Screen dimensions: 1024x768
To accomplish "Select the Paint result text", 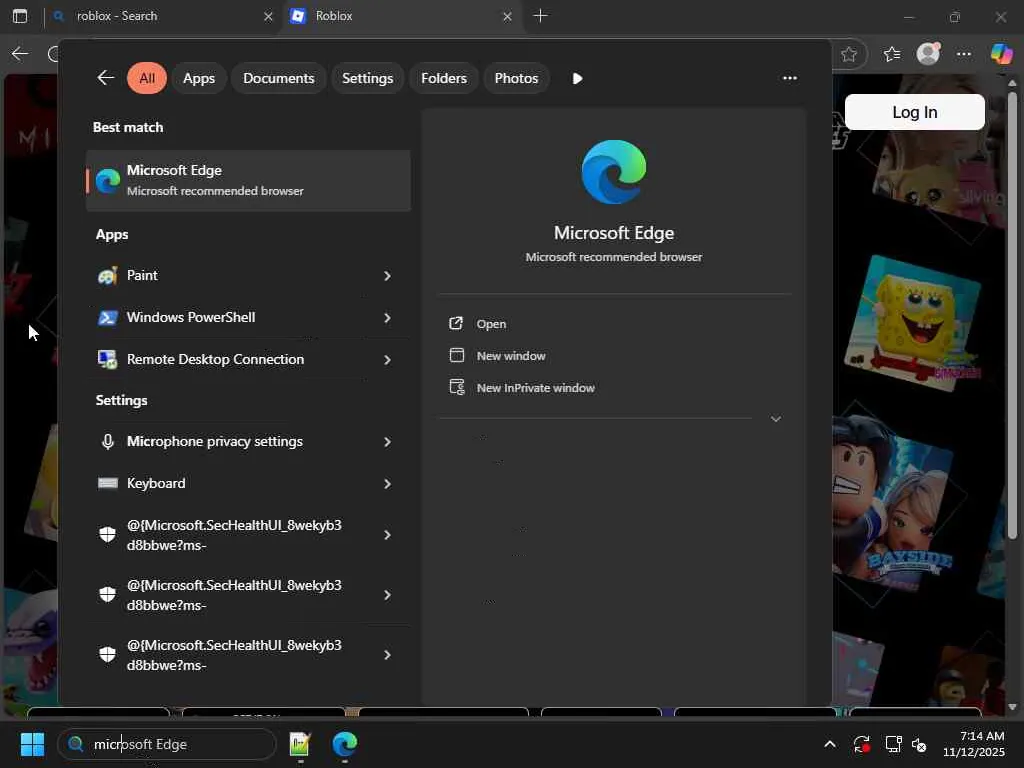I will point(142,276).
